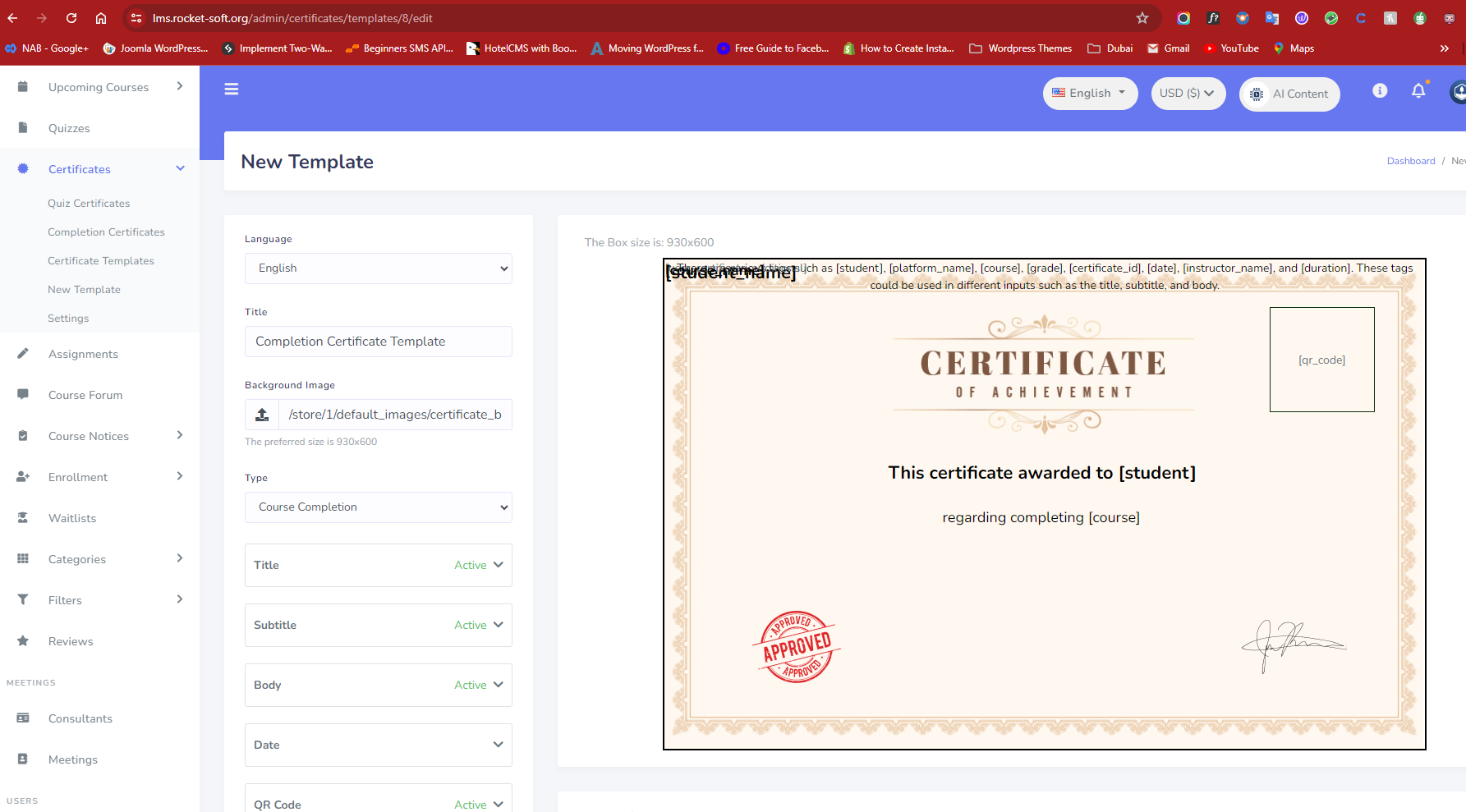Open the English language dropdown in header
This screenshot has height=812, width=1466.
(x=1091, y=93)
